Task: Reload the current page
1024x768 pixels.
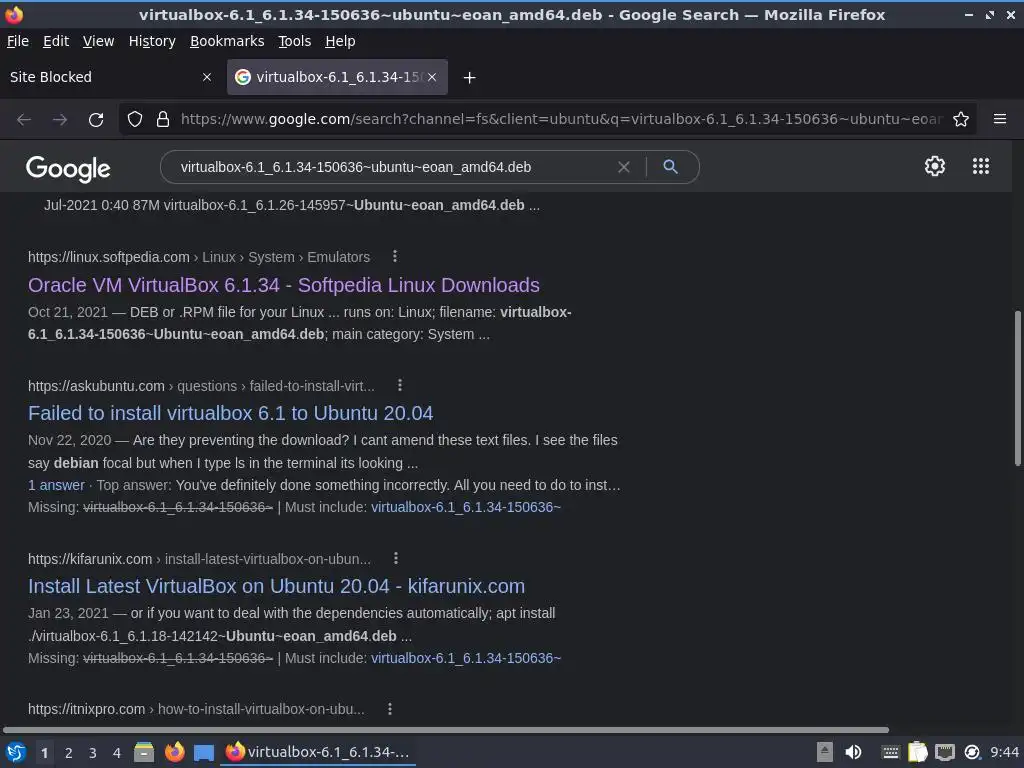Action: pos(96,120)
